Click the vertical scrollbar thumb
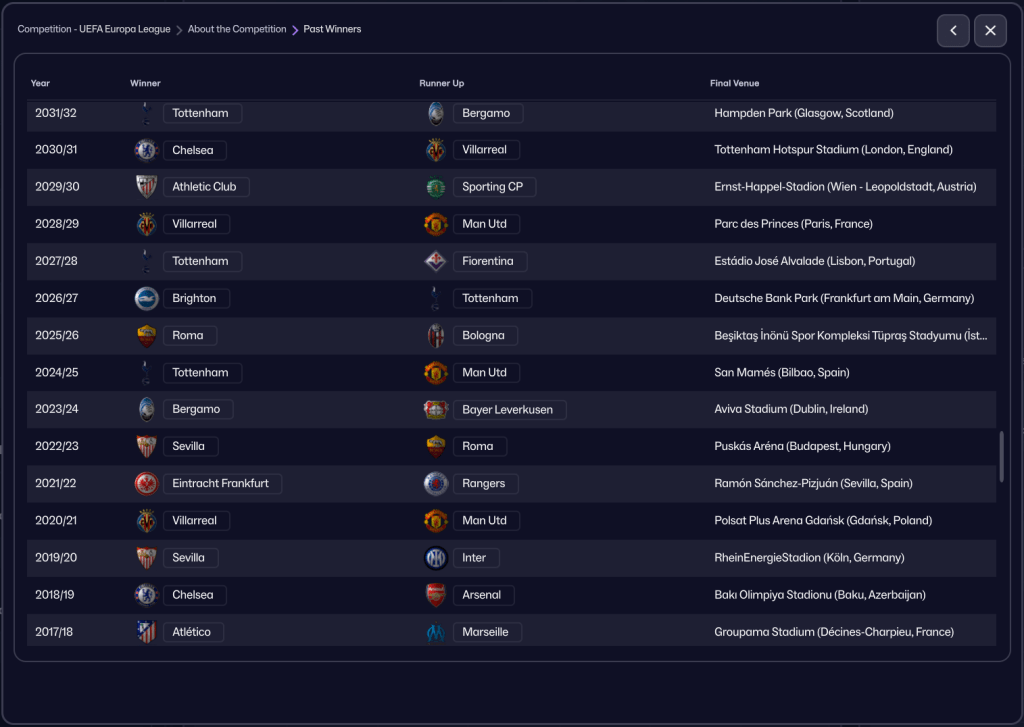This screenshot has height=727, width=1024. coord(1001,456)
